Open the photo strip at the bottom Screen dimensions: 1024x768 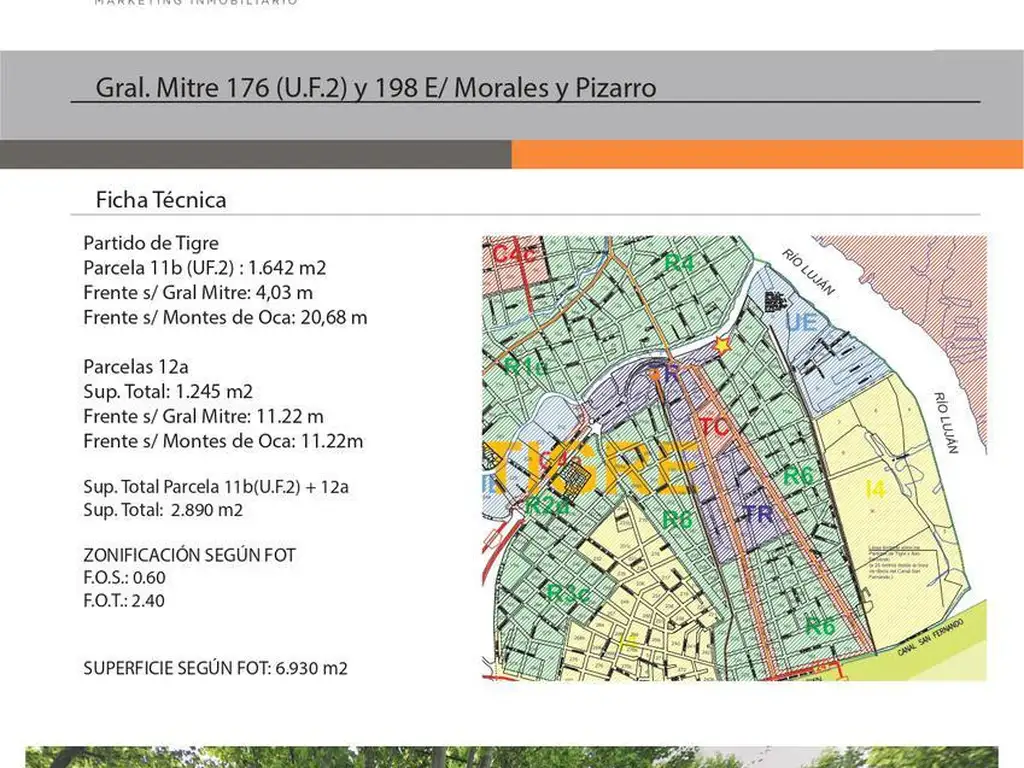(511, 757)
